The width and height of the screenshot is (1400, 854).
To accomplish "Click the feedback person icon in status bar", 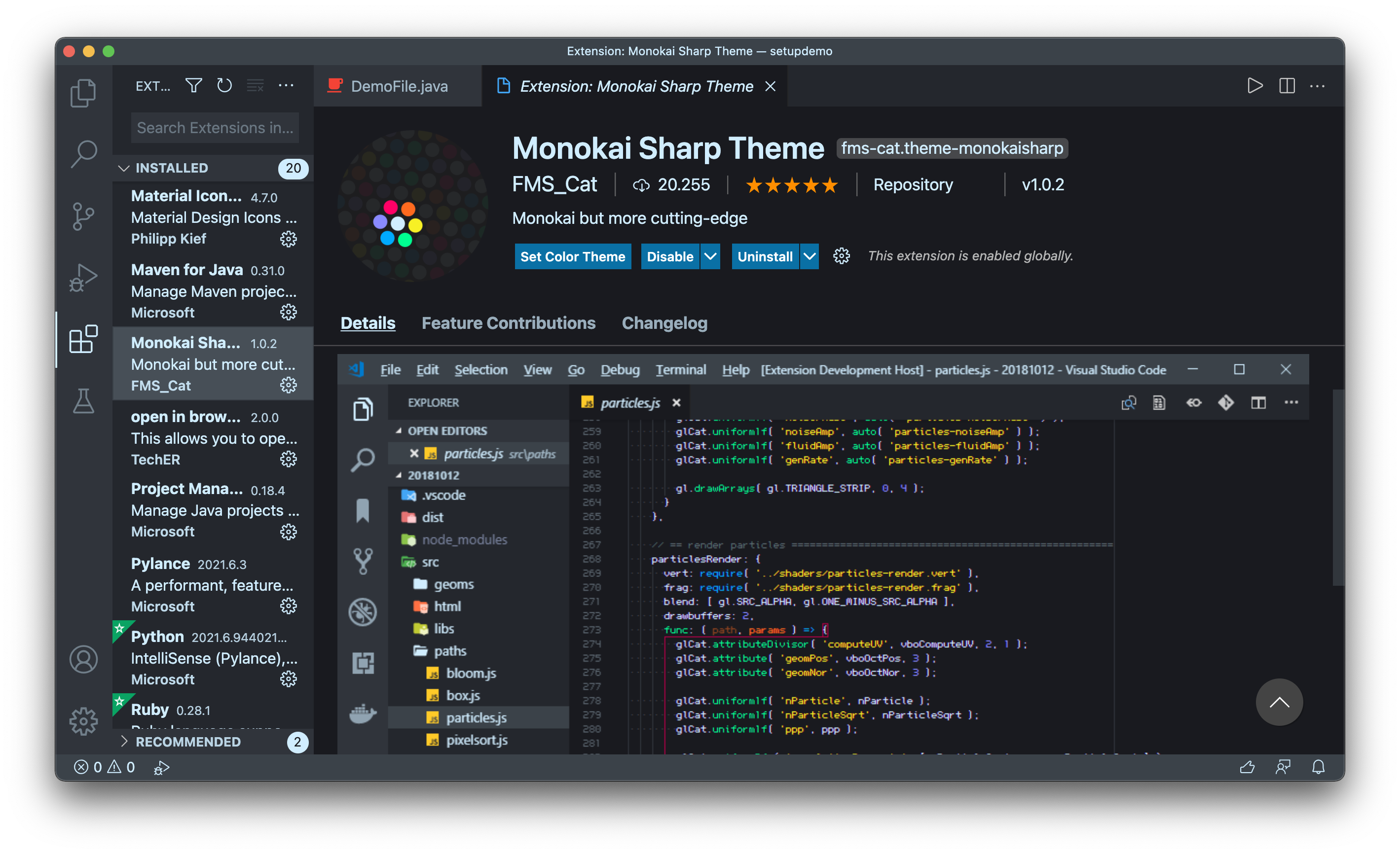I will click(1283, 767).
